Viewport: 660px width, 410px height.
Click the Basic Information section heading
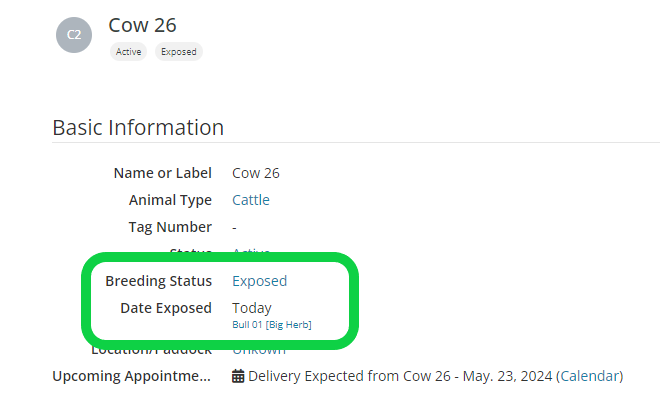[138, 128]
